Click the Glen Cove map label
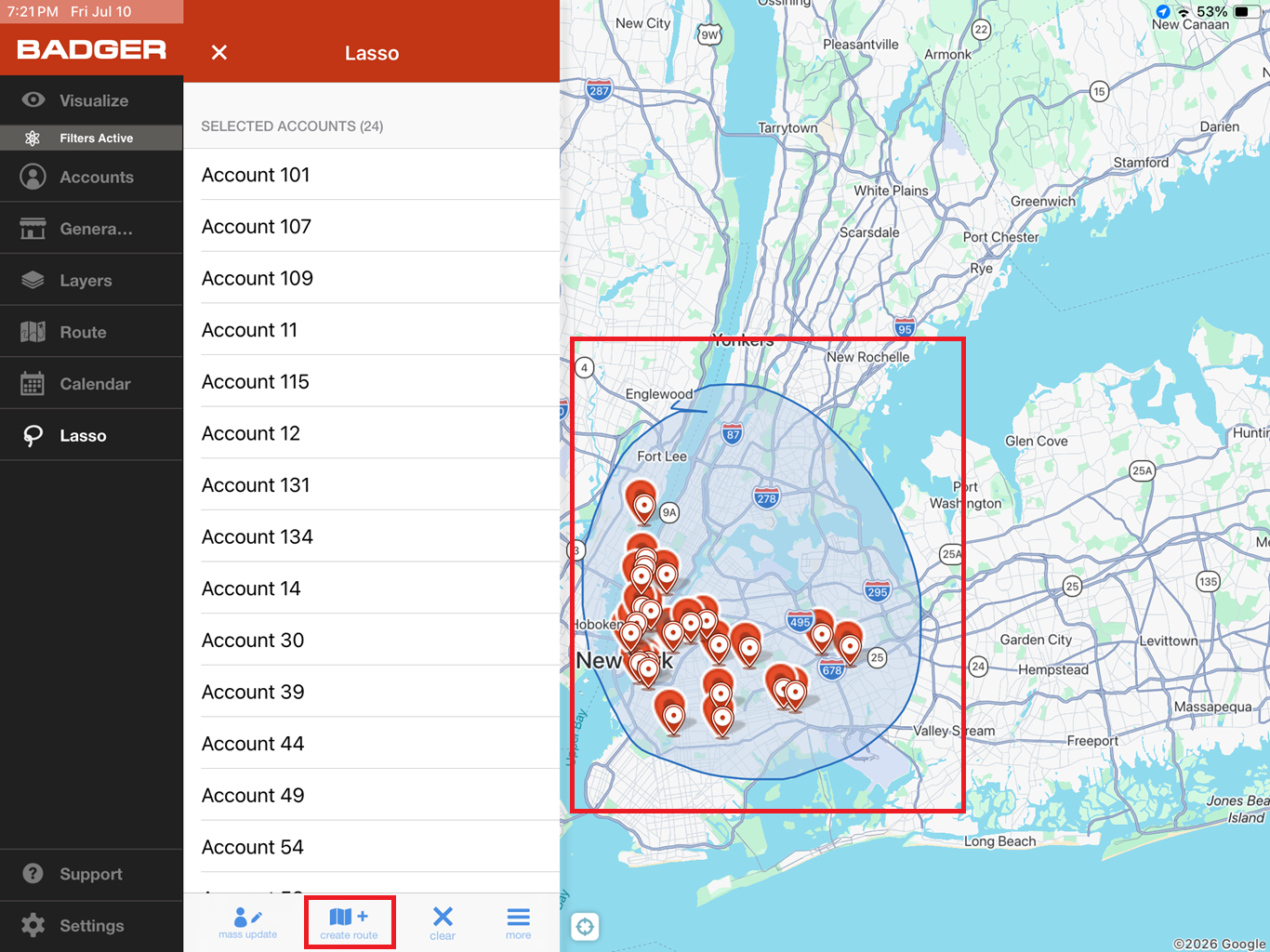The height and width of the screenshot is (952, 1270). tap(1036, 441)
